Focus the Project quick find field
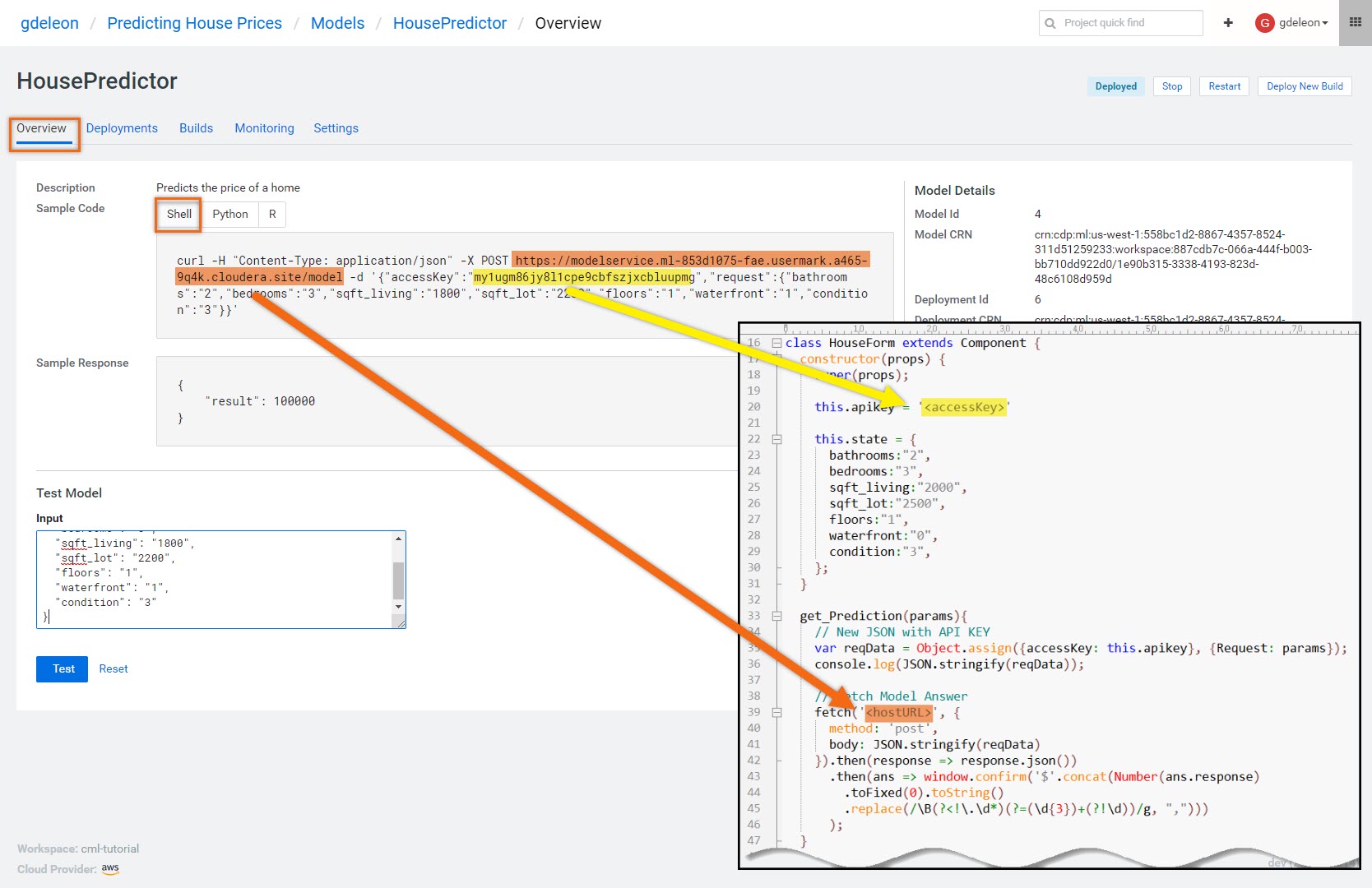The image size is (1372, 888). coord(1120,23)
